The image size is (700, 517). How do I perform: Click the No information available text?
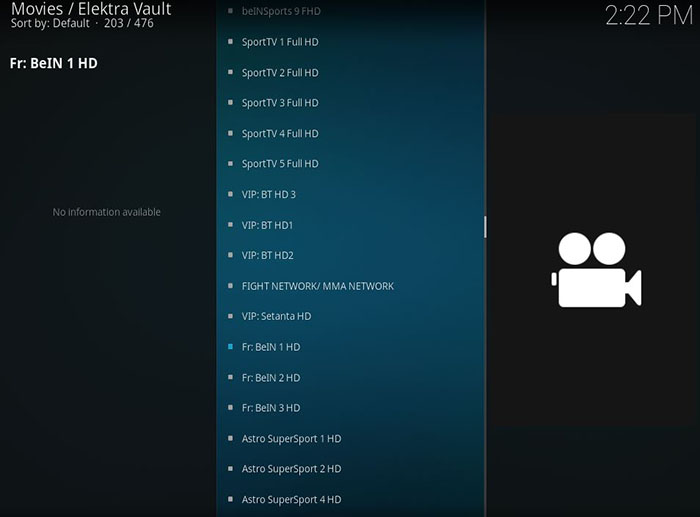click(106, 212)
